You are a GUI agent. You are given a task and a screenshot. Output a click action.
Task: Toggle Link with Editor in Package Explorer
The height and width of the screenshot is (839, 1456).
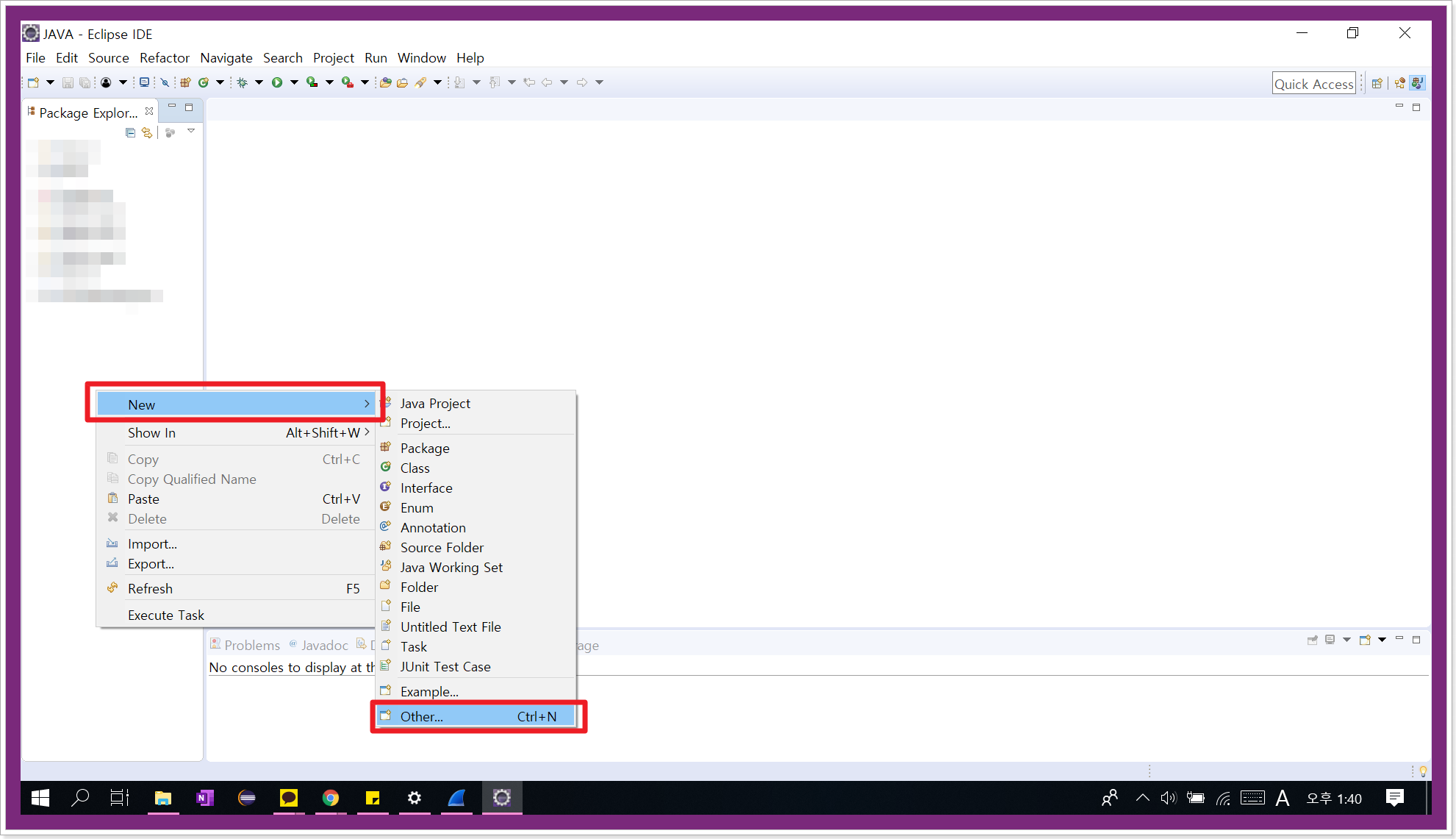[x=147, y=132]
